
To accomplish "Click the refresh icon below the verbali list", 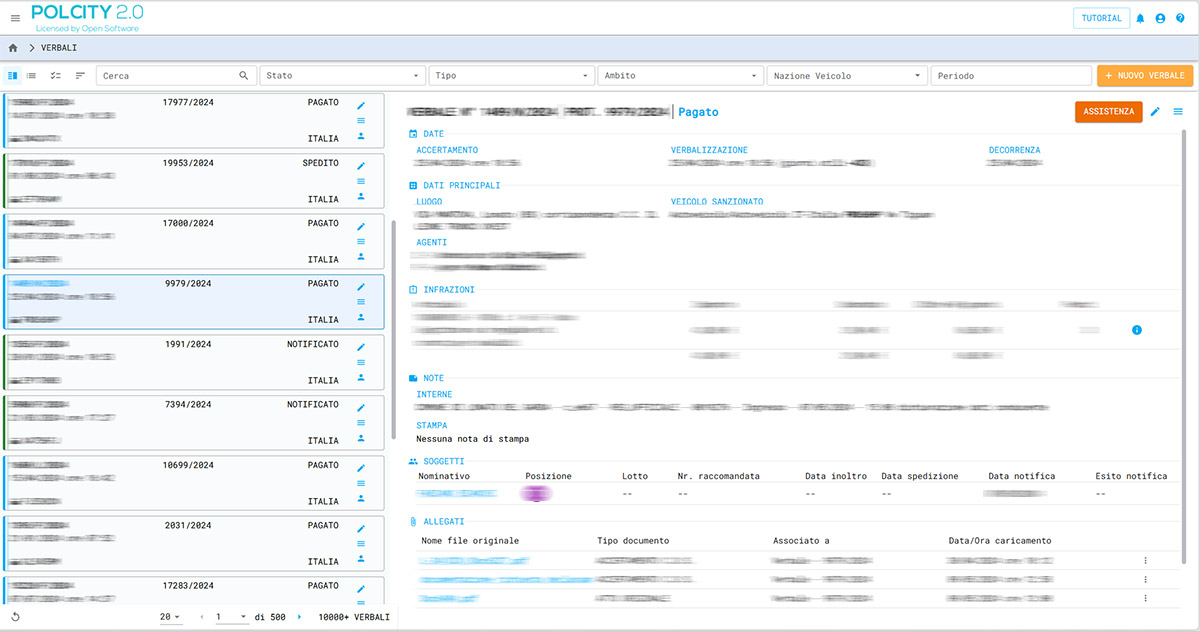I will click(16, 617).
